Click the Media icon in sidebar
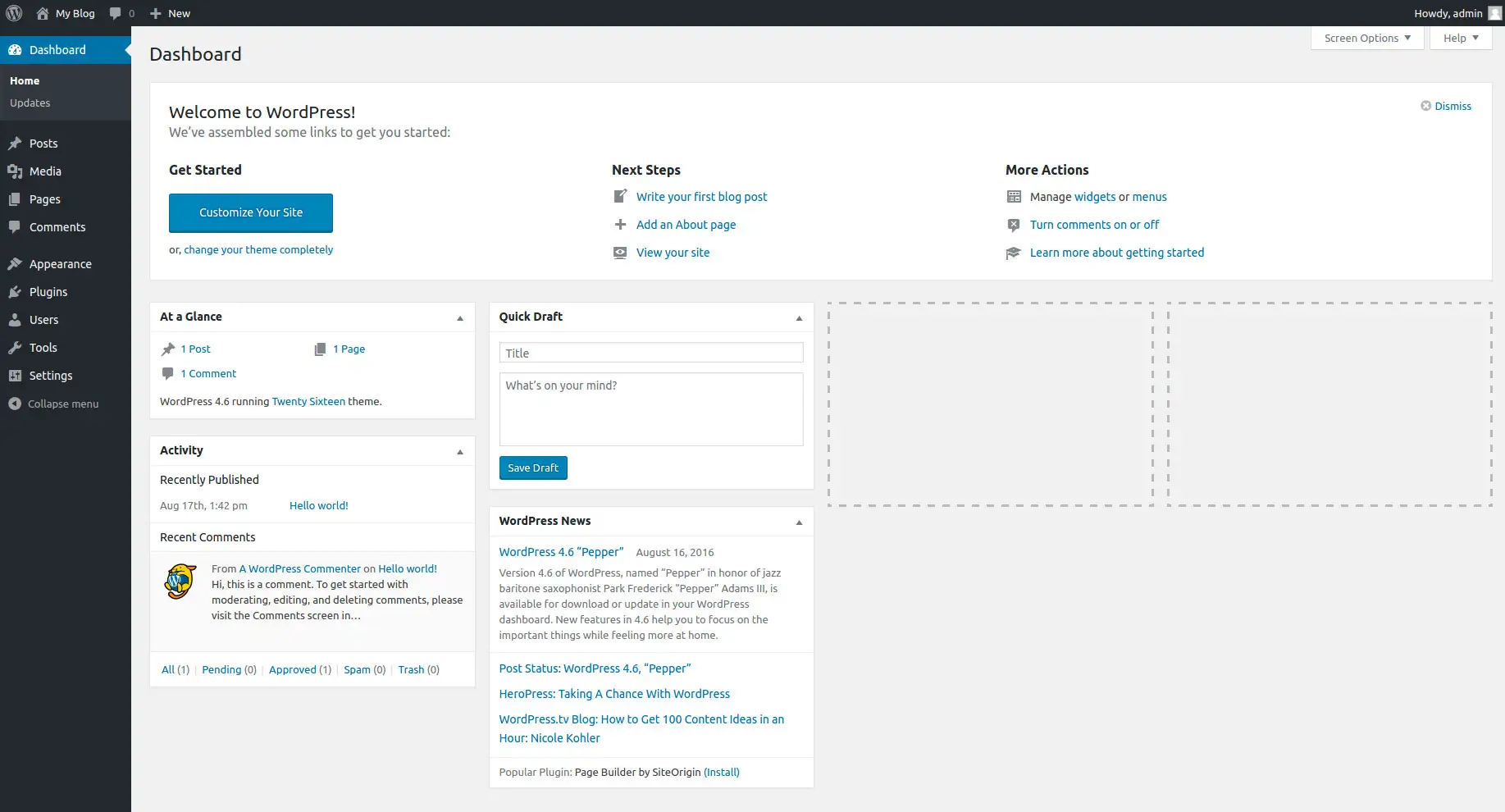 click(x=15, y=171)
